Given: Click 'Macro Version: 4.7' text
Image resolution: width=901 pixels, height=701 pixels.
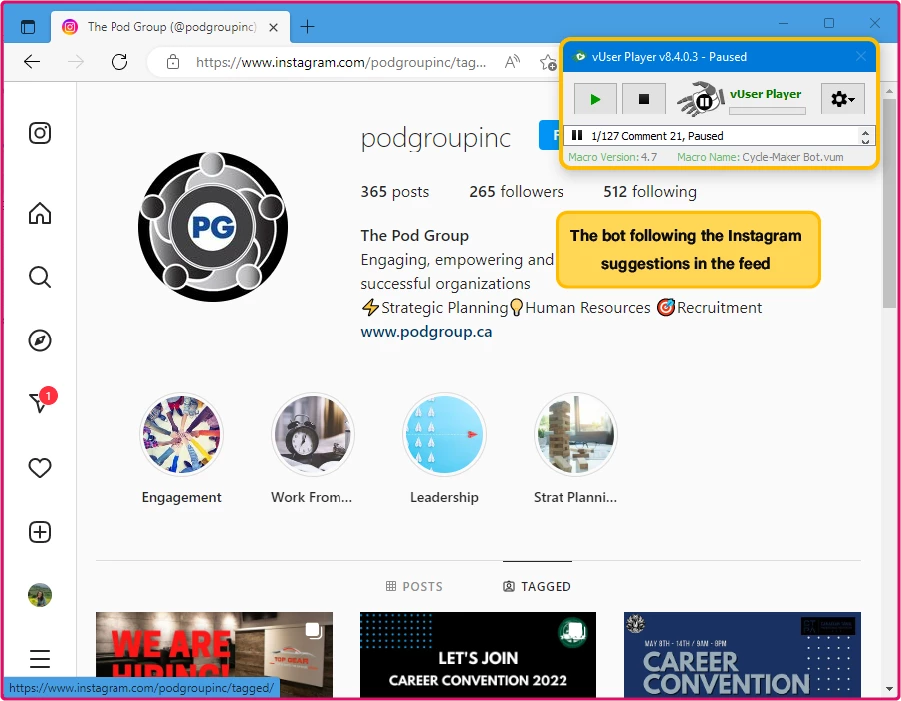Looking at the screenshot, I should (612, 157).
